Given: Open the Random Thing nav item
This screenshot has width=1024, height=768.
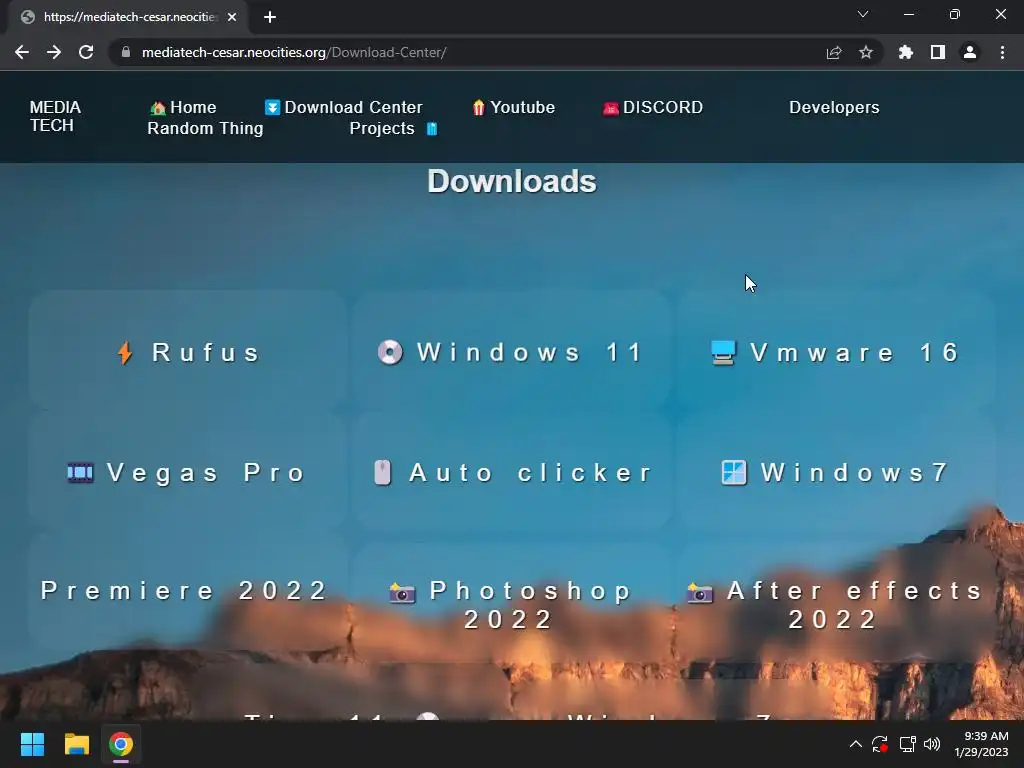Looking at the screenshot, I should tap(205, 128).
